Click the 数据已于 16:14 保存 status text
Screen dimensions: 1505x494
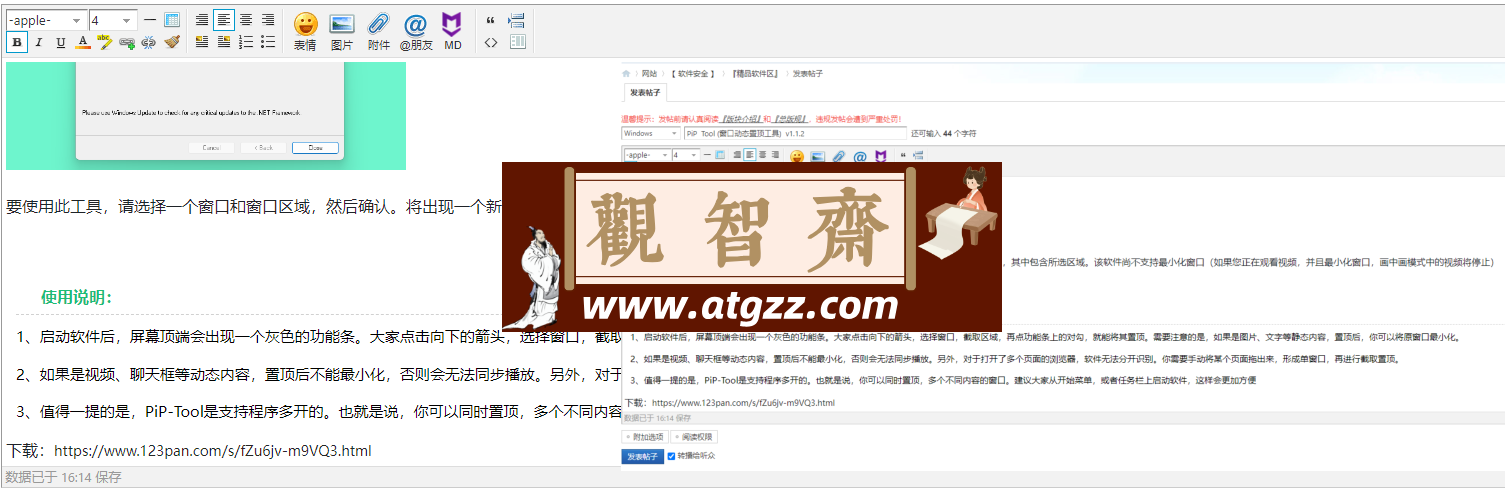point(64,478)
